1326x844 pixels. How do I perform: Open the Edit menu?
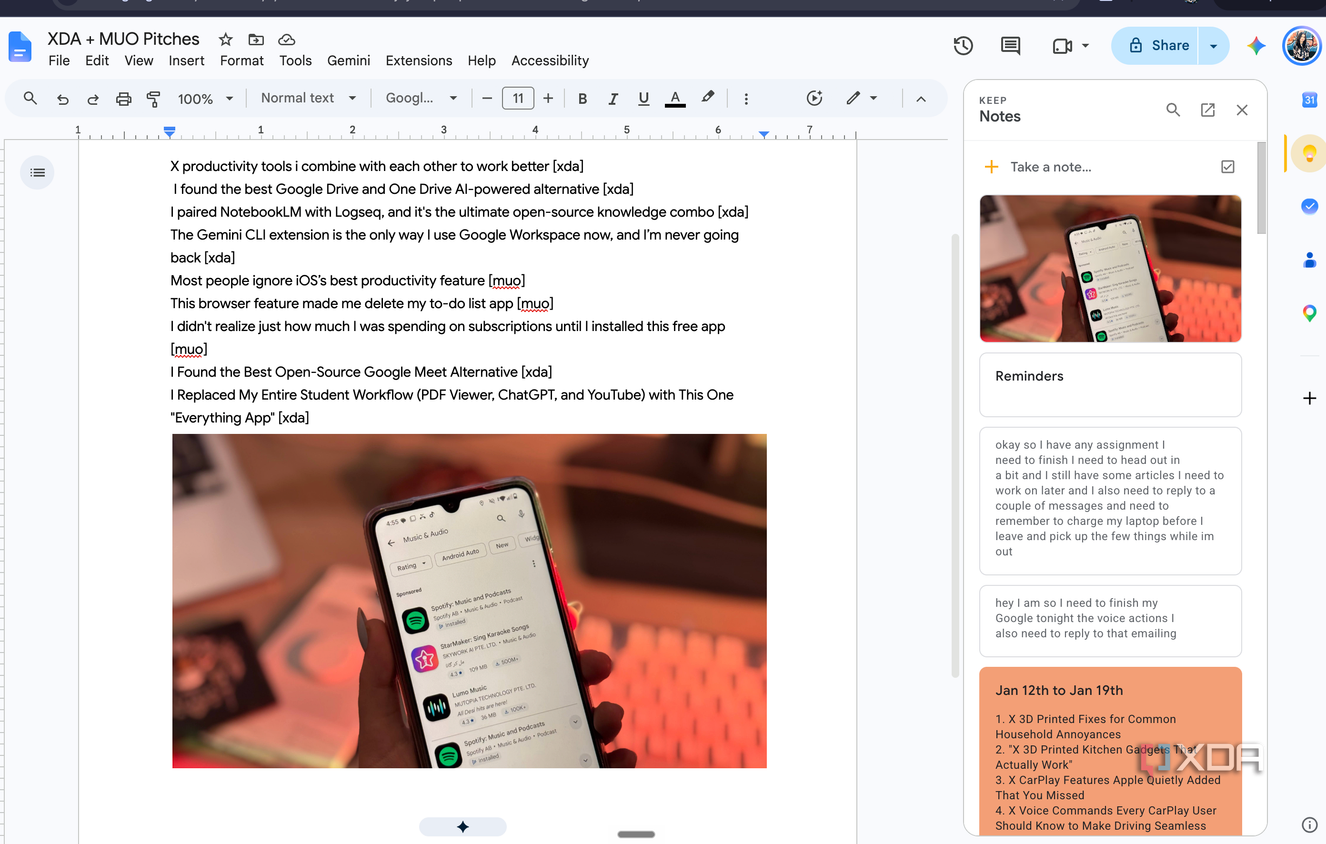click(x=97, y=61)
